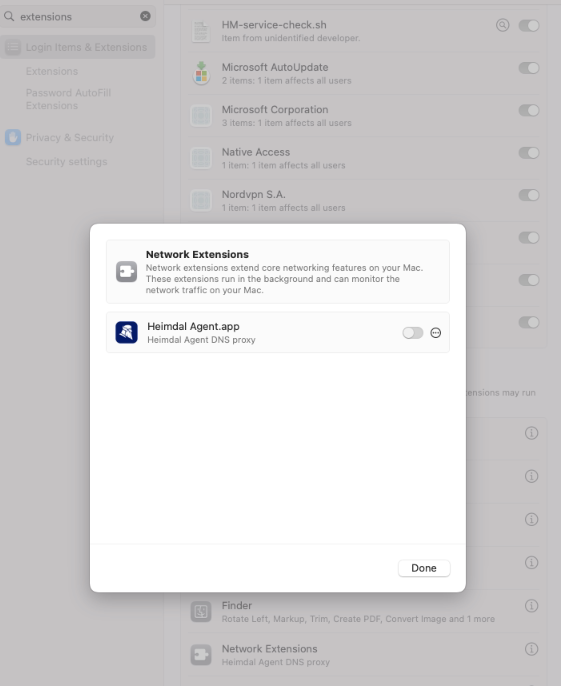Clear the extensions search field
Screen dimensions: 561x686
click(x=145, y=16)
